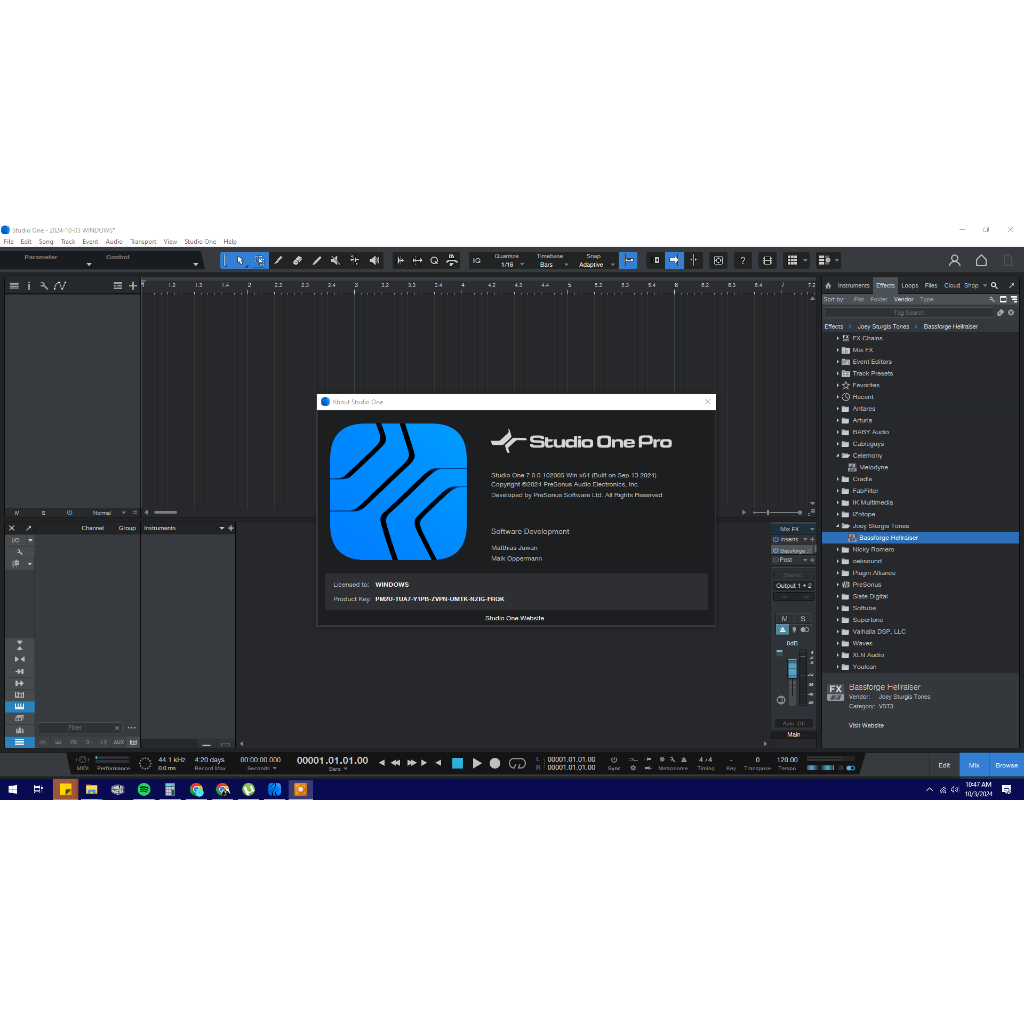
Task: Open the user account profile icon
Action: [x=954, y=260]
